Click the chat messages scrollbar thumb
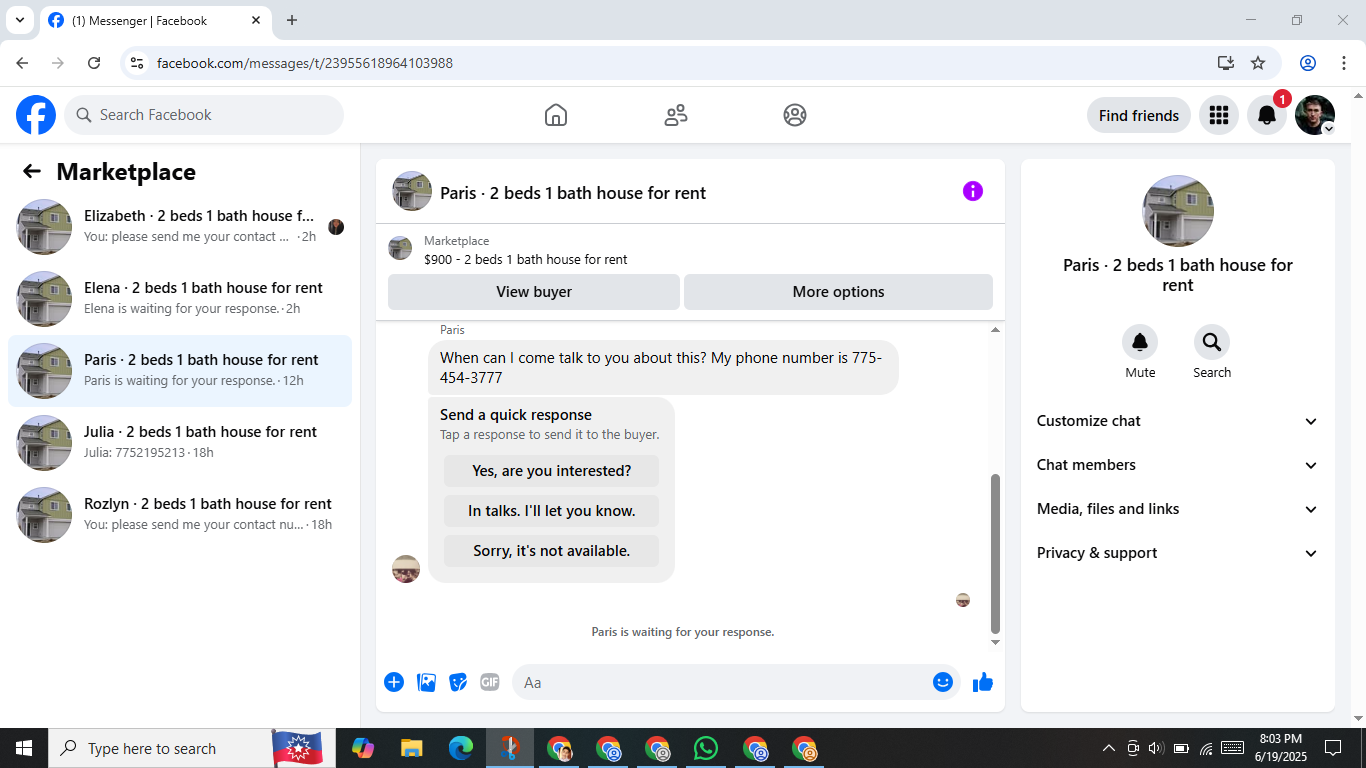 point(995,554)
